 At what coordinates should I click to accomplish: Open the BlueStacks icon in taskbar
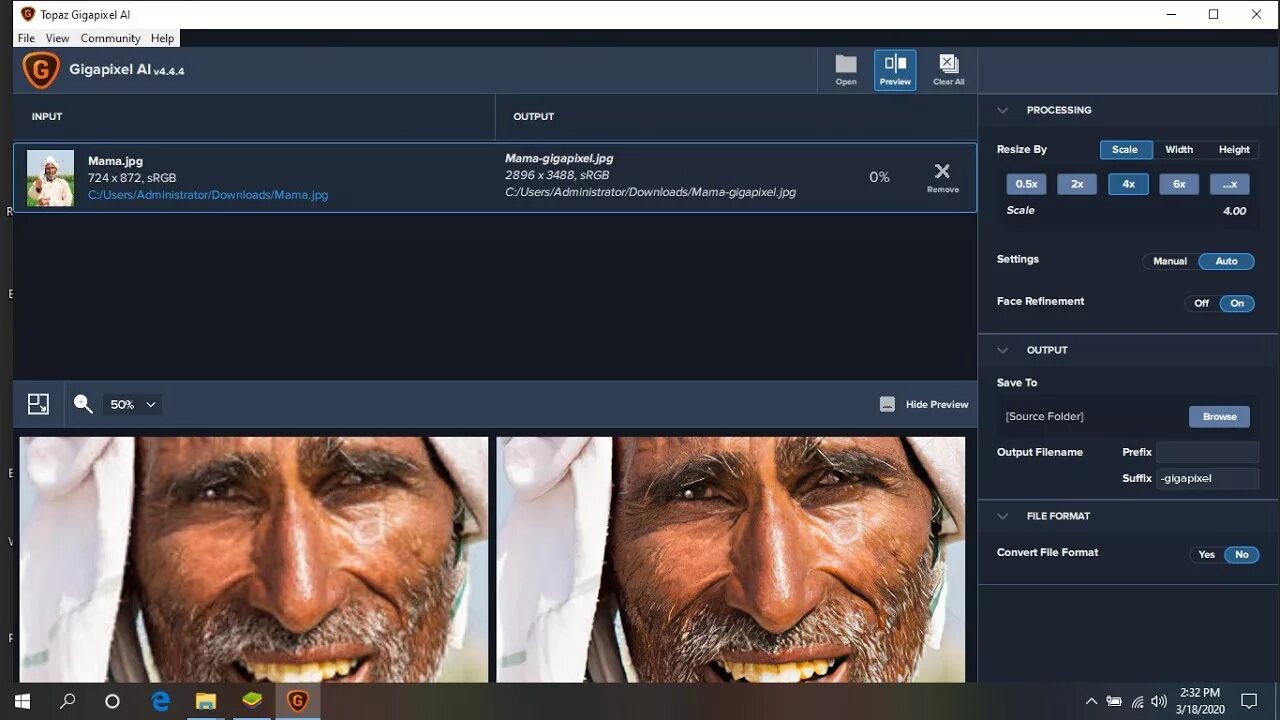pos(252,701)
